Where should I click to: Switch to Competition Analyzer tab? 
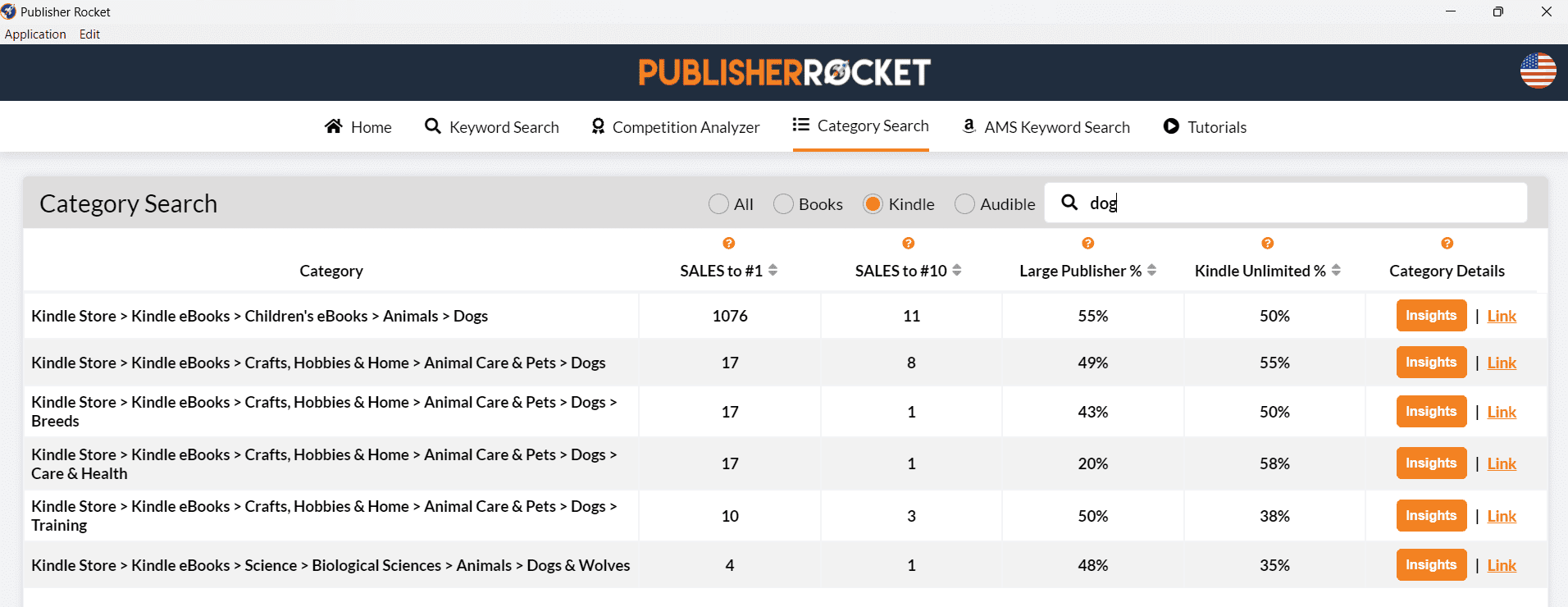676,126
